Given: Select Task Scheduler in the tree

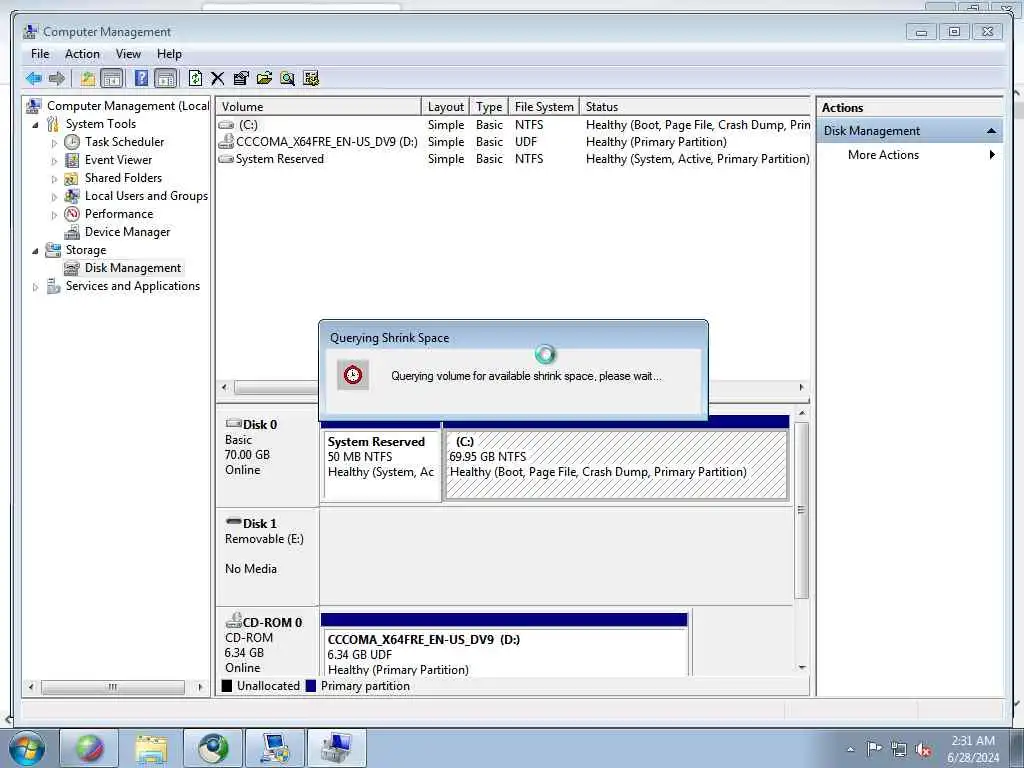Looking at the screenshot, I should (x=124, y=142).
